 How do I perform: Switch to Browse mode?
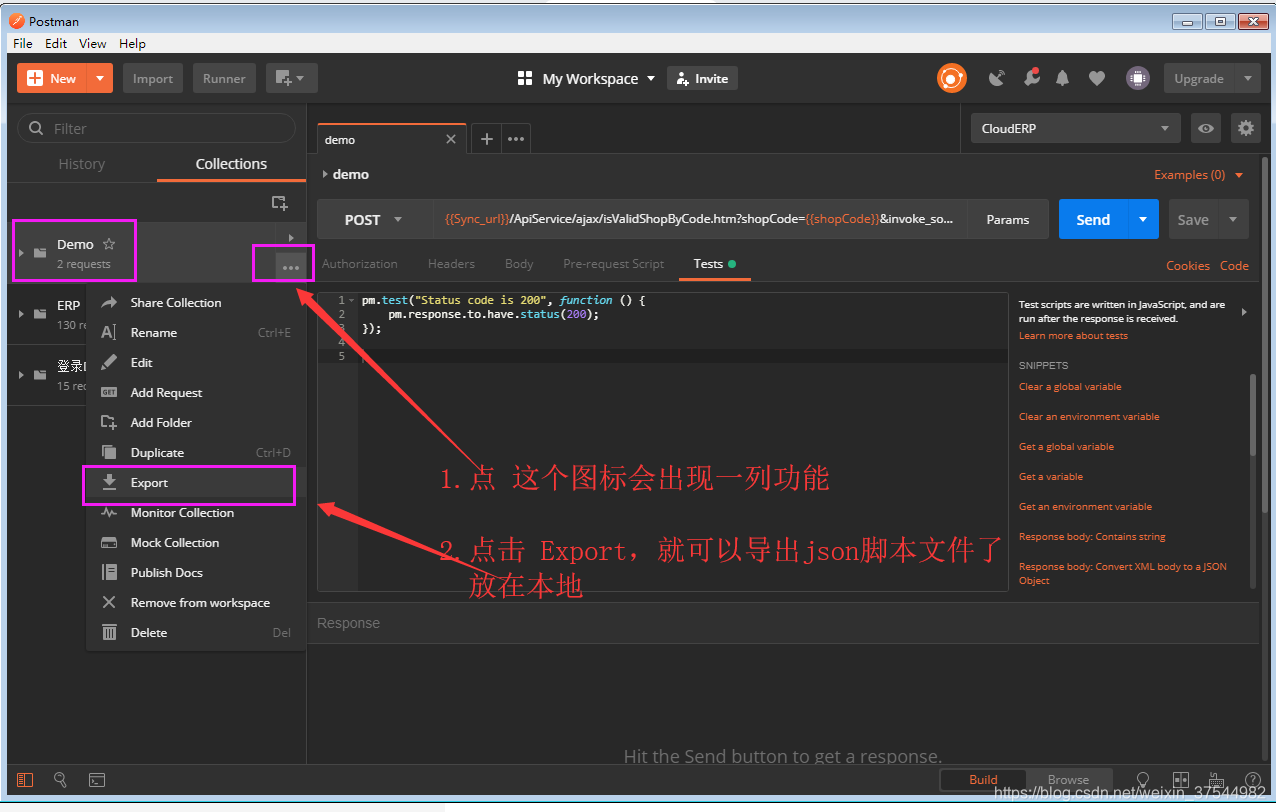click(1068, 780)
